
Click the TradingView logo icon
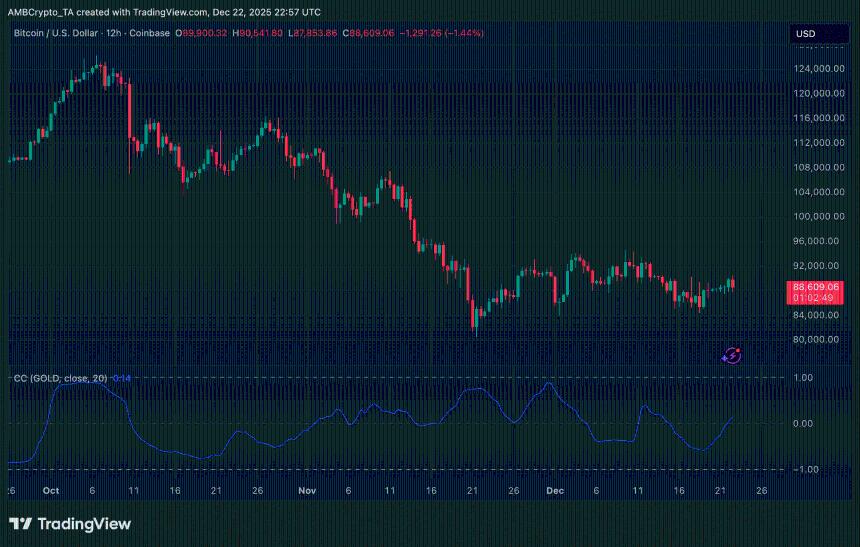tap(19, 524)
